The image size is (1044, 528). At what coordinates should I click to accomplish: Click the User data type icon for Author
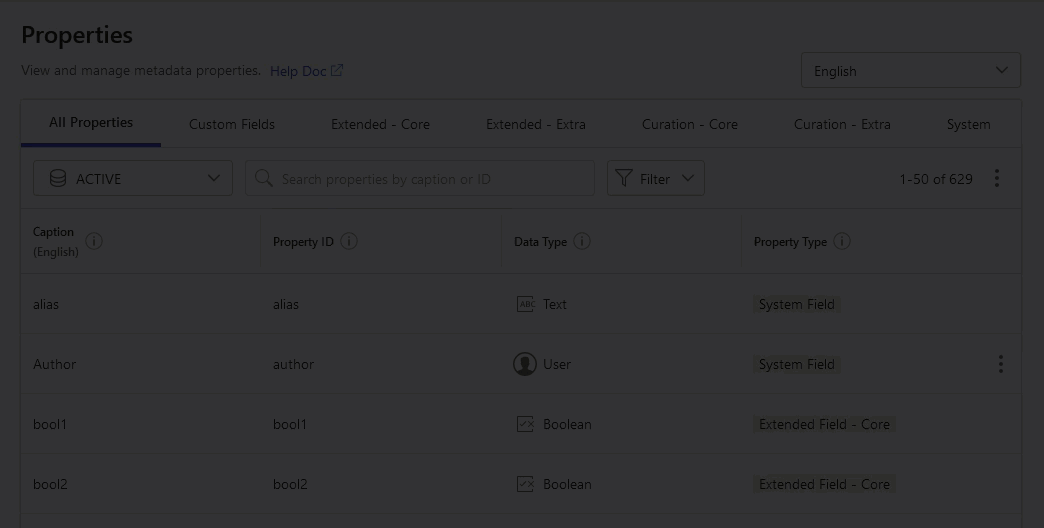[x=525, y=364]
